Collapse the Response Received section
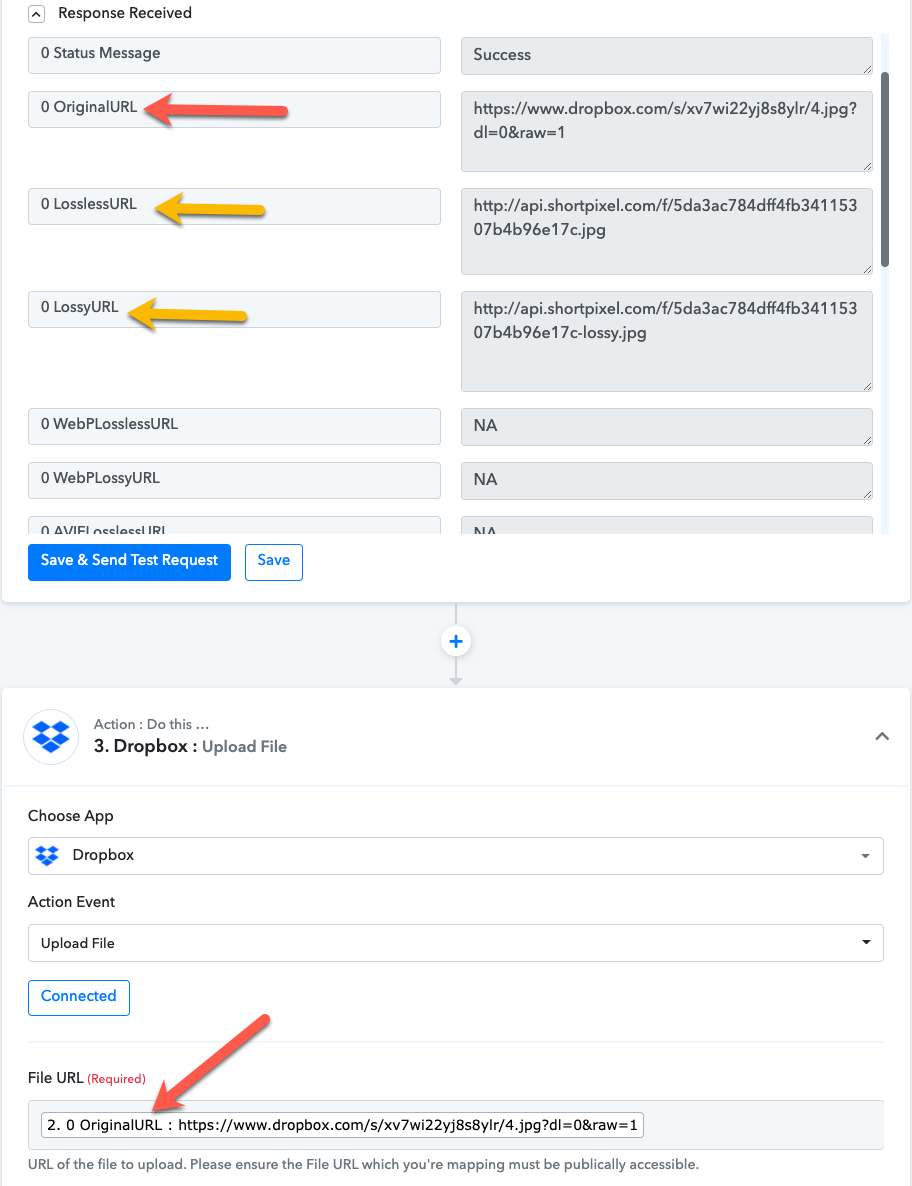Image resolution: width=912 pixels, height=1186 pixels. click(36, 14)
